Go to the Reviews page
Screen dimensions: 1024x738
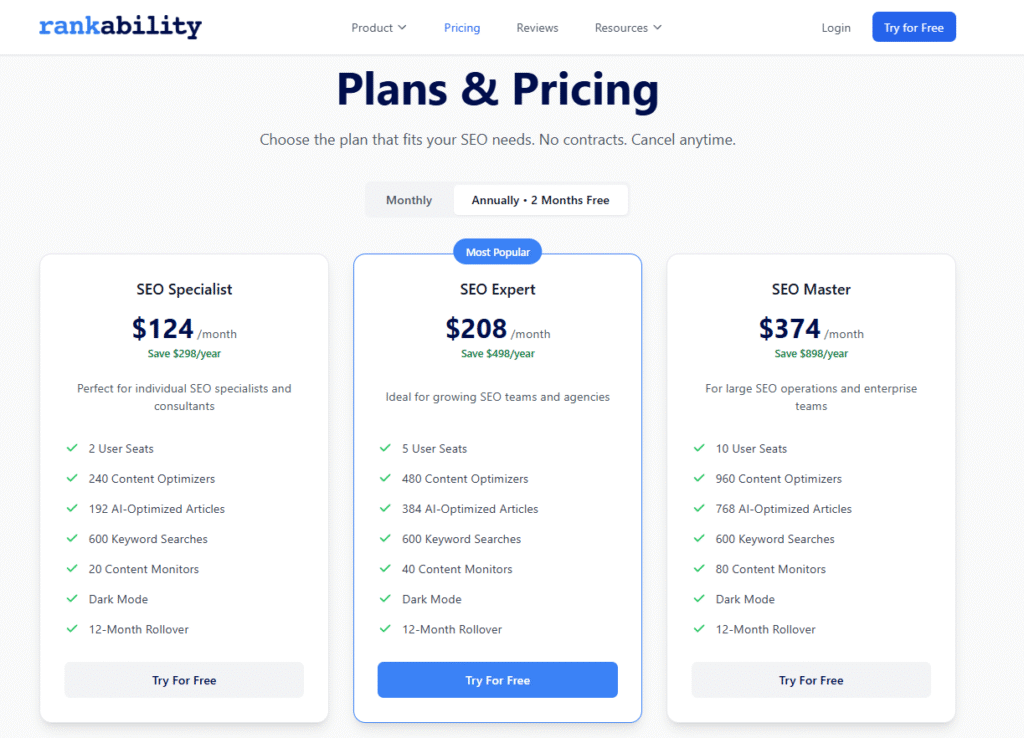pyautogui.click(x=537, y=28)
